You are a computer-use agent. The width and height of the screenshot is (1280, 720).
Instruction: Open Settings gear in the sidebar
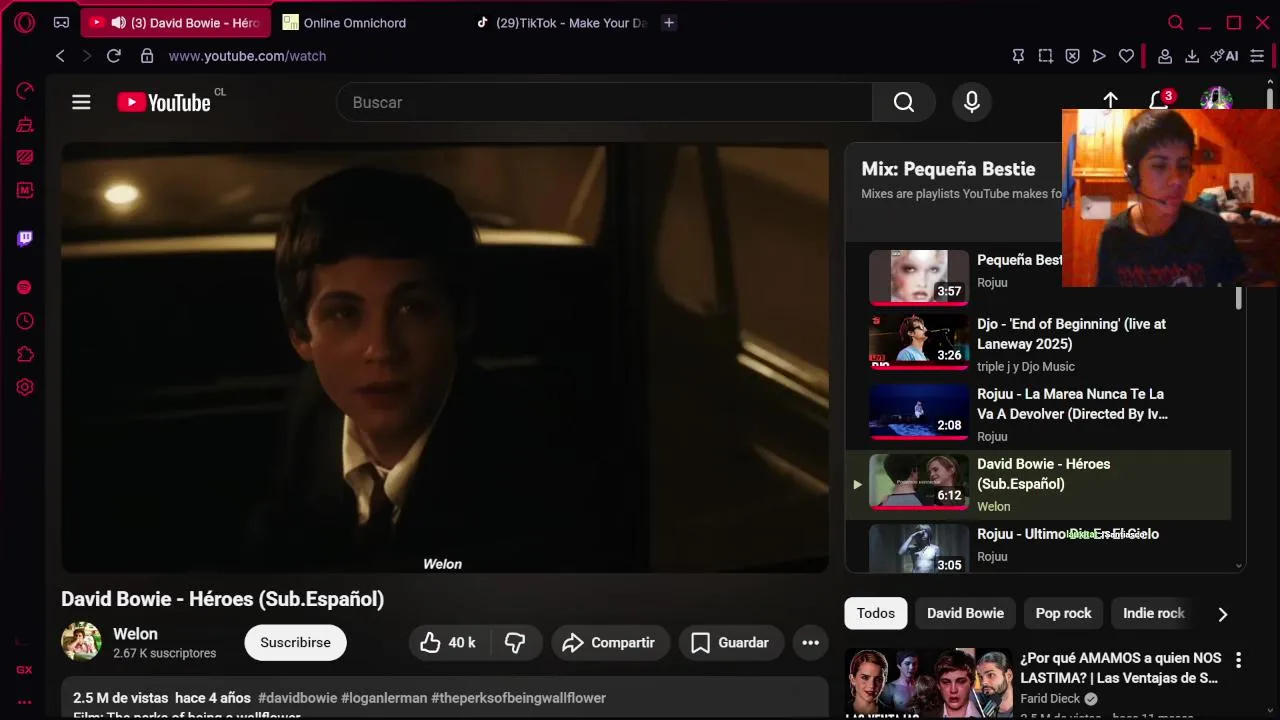[x=25, y=387]
